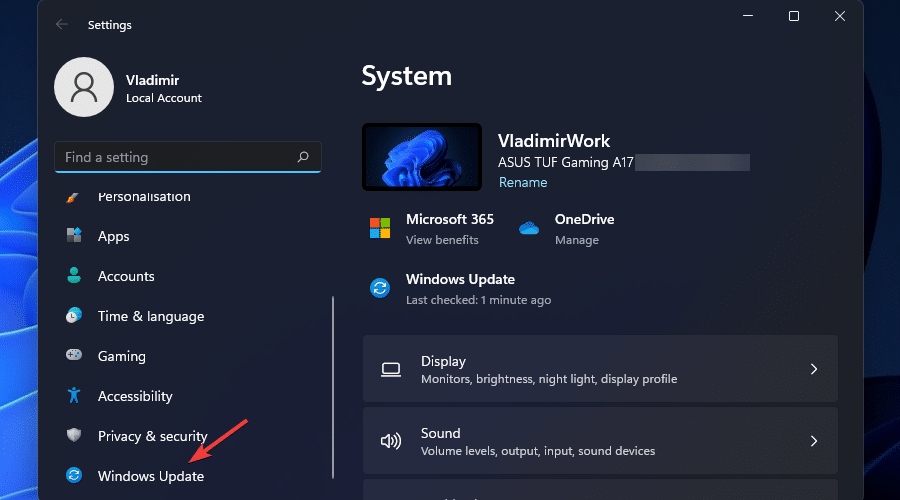The image size is (900, 500).
Task: Click the sidebar vertical scrollbar
Action: click(333, 387)
